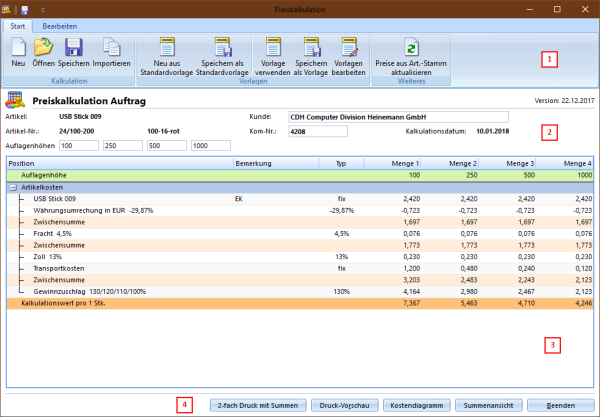Click the Beenden button

561,406
